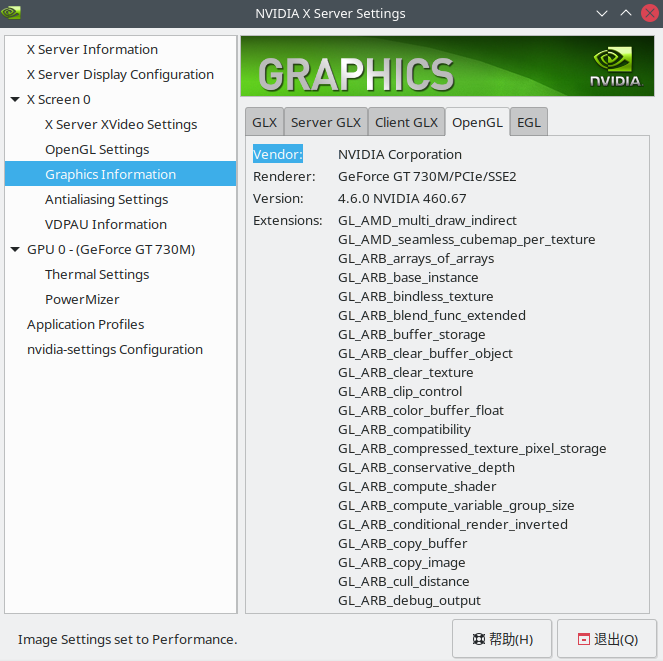Open the Server GLX tab
663x661 pixels.
pyautogui.click(x=326, y=122)
